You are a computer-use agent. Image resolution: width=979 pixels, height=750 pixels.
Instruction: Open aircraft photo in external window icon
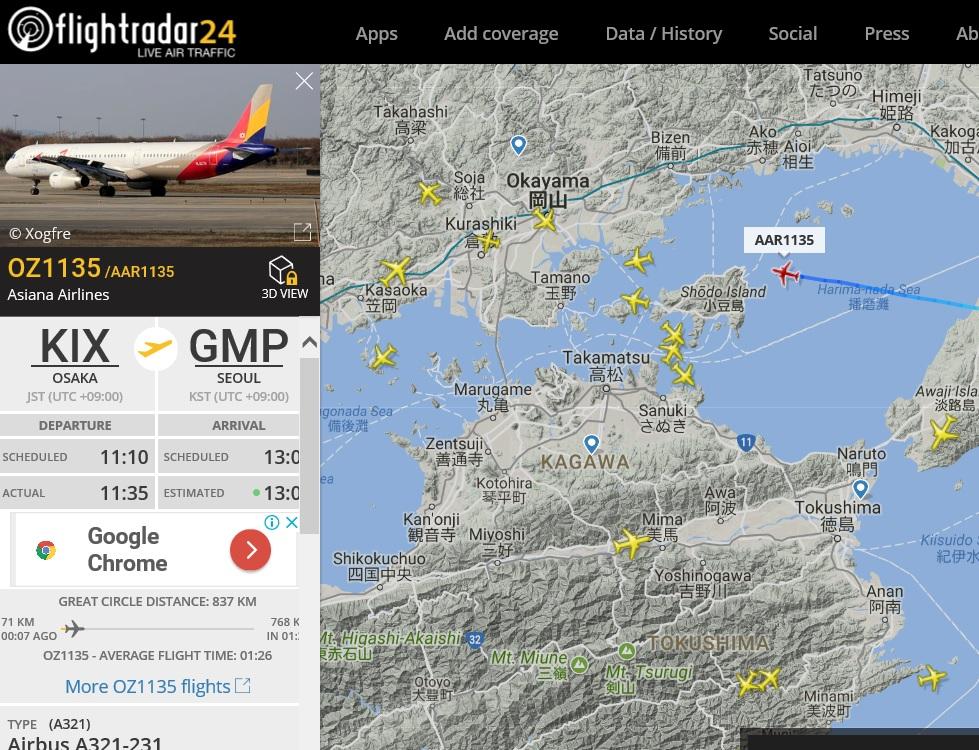pyautogui.click(x=302, y=232)
